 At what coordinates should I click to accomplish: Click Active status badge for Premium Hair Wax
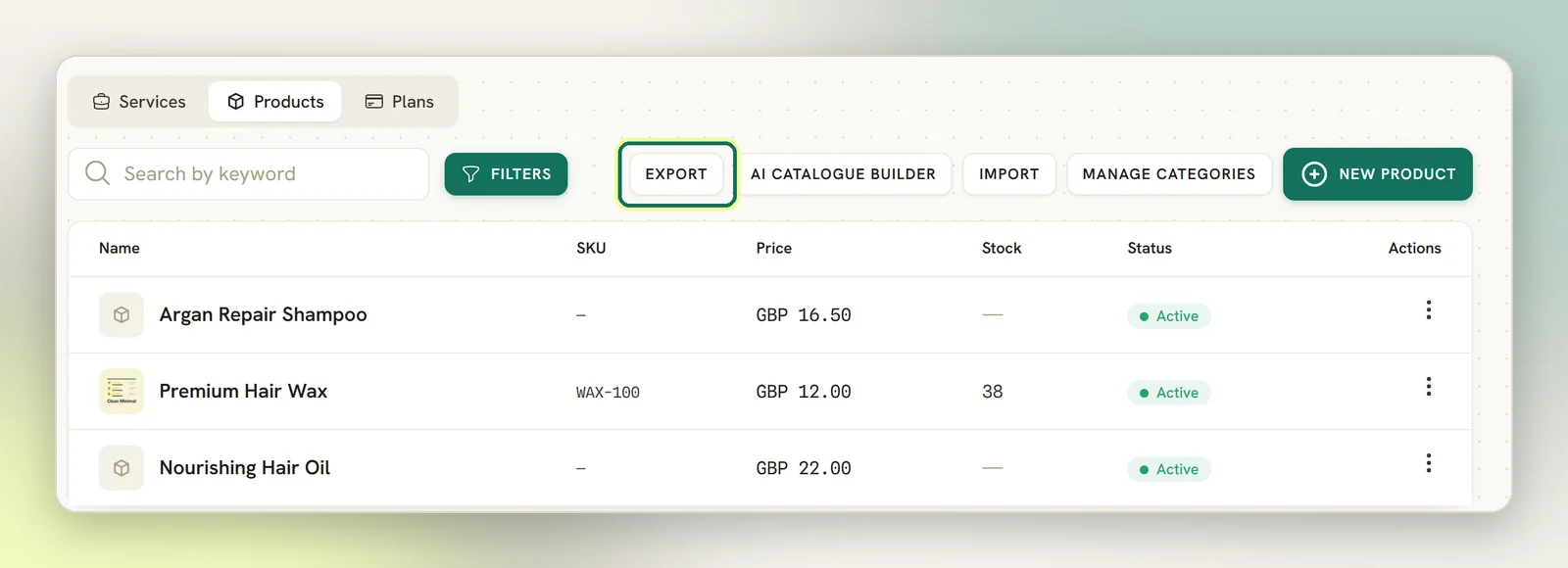tap(1169, 393)
